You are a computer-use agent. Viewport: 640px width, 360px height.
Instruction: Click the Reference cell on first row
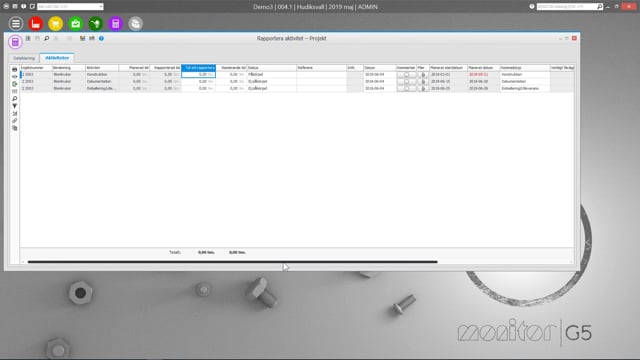(321, 75)
